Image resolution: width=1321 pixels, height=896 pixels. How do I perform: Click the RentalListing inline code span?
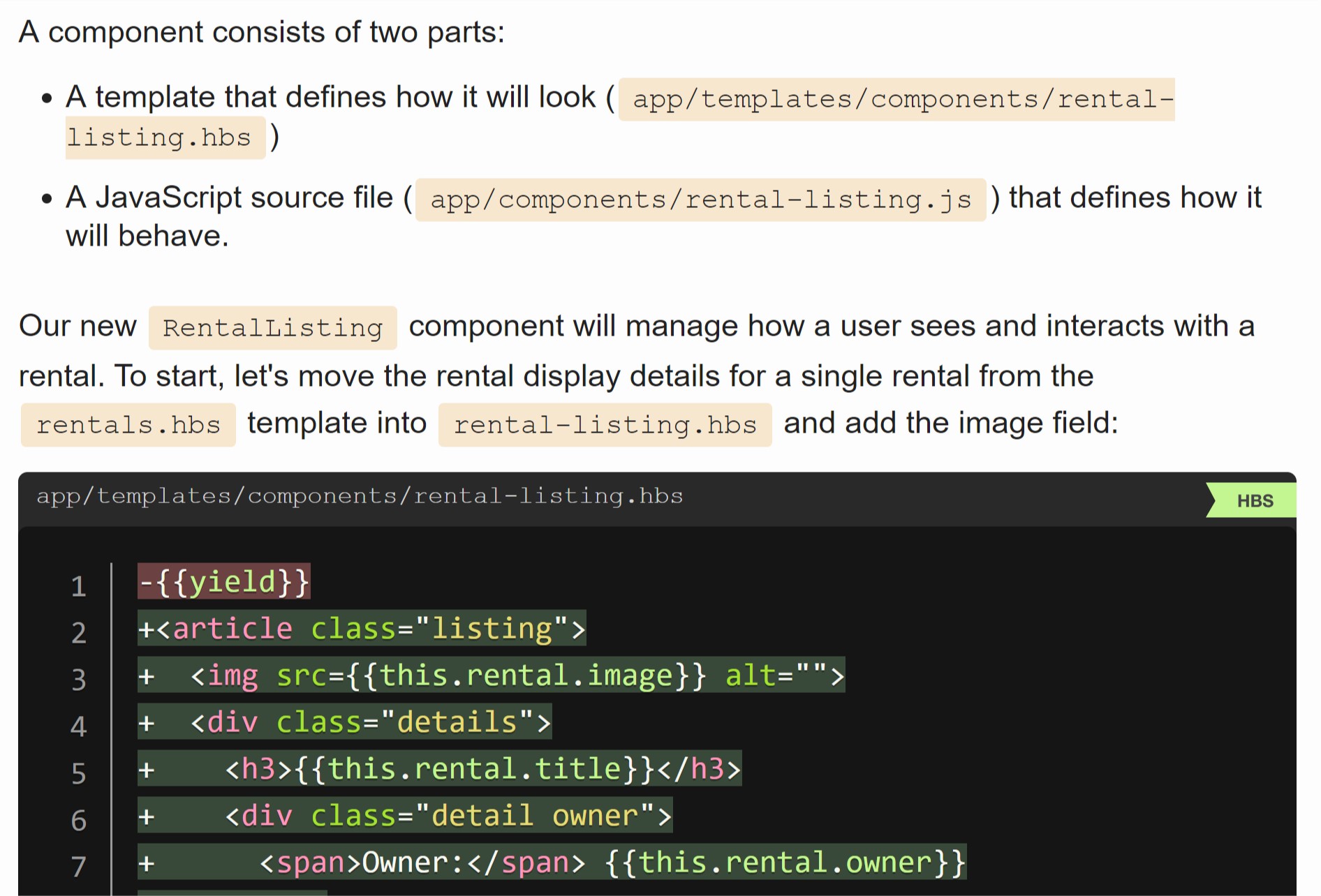(x=272, y=327)
